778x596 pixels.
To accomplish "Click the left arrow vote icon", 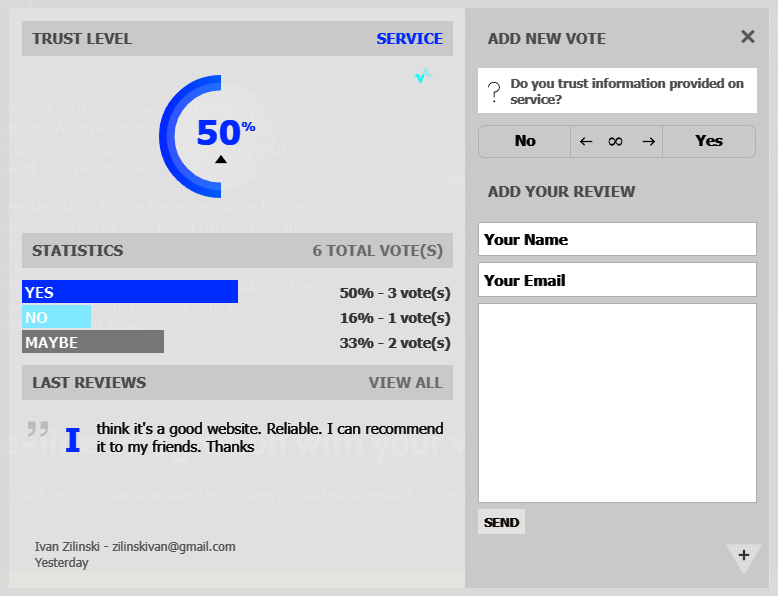I will coord(586,141).
